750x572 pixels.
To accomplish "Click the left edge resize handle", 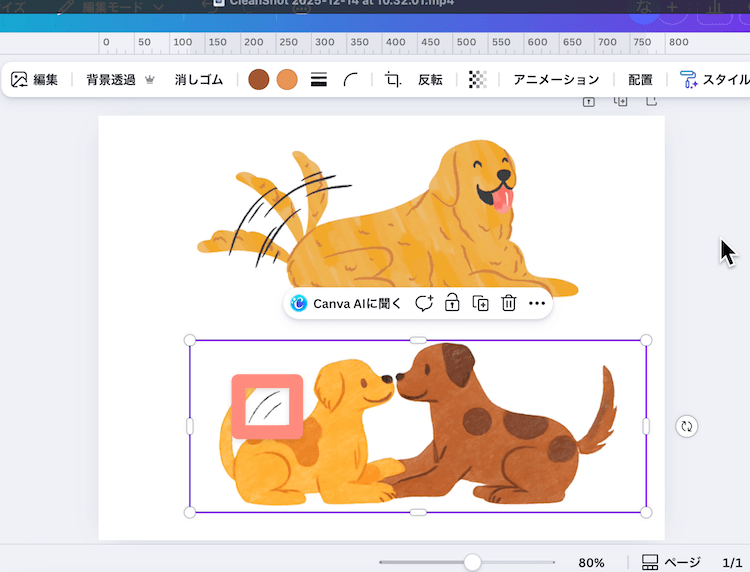I will 189,426.
